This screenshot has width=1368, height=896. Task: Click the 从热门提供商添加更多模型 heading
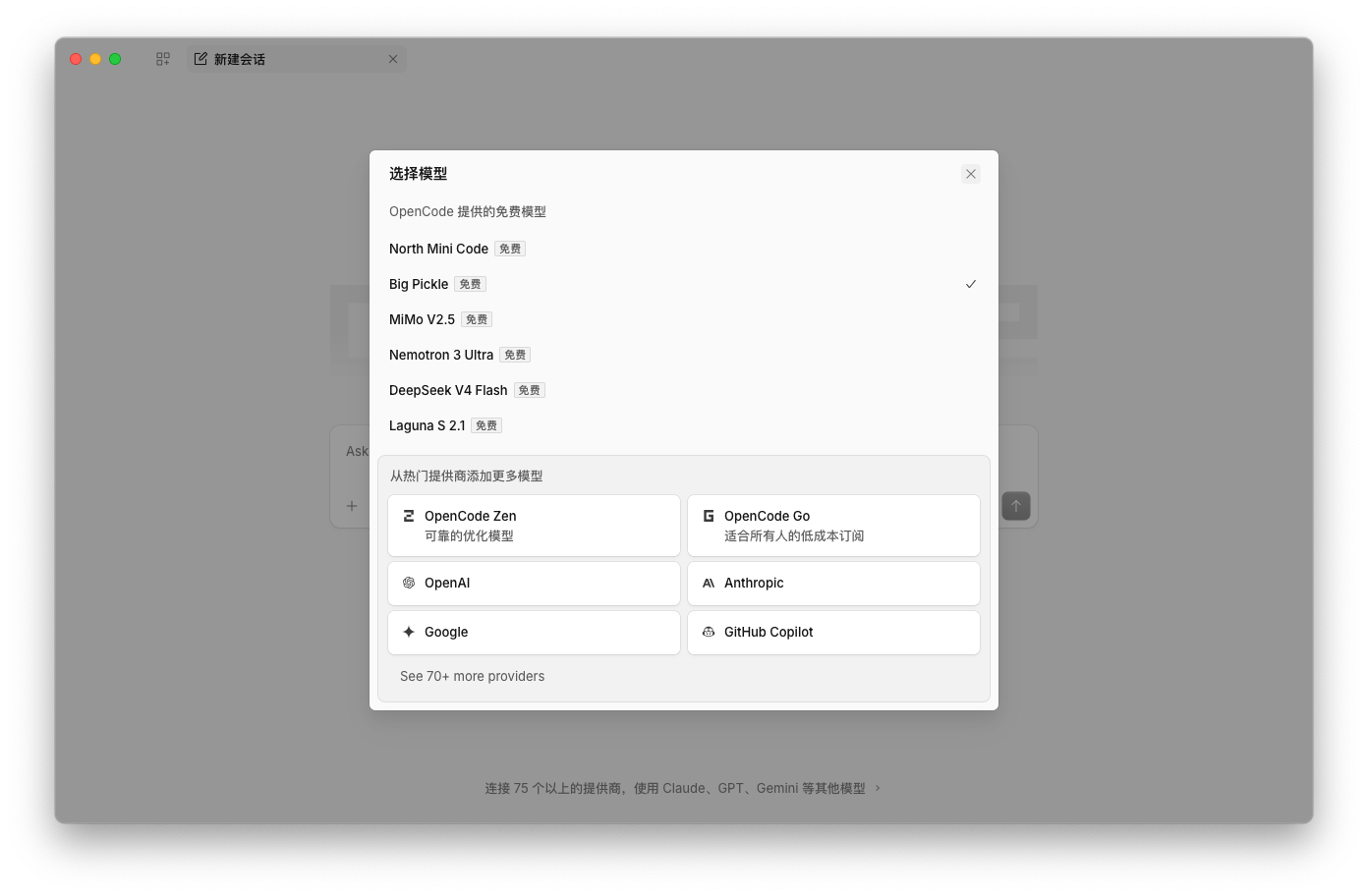pyautogui.click(x=467, y=476)
